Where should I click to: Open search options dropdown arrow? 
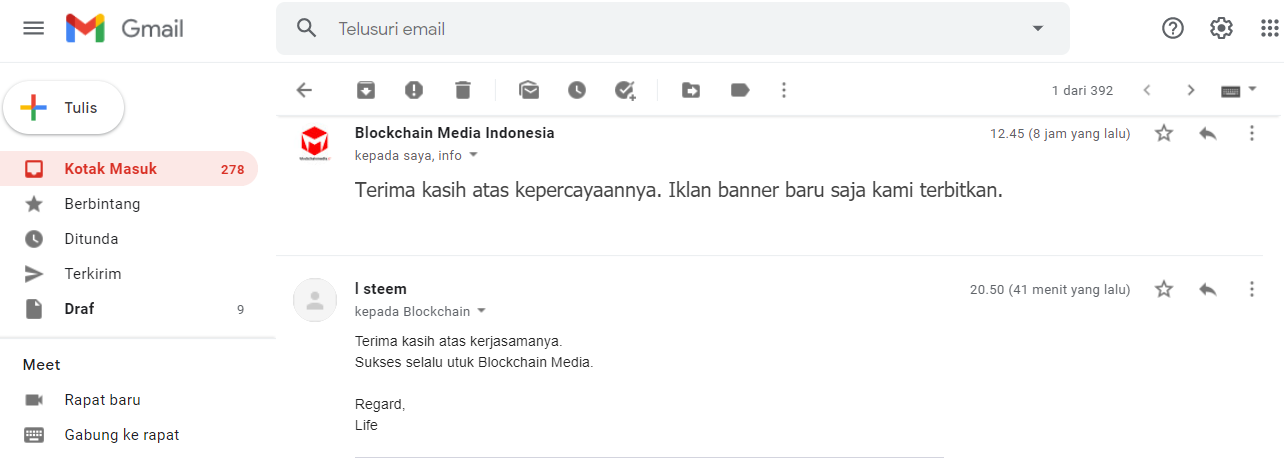coord(1037,28)
